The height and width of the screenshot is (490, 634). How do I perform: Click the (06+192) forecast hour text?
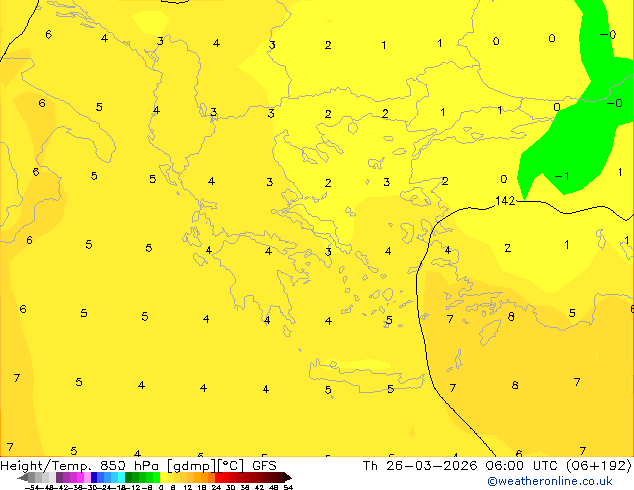coord(599,466)
